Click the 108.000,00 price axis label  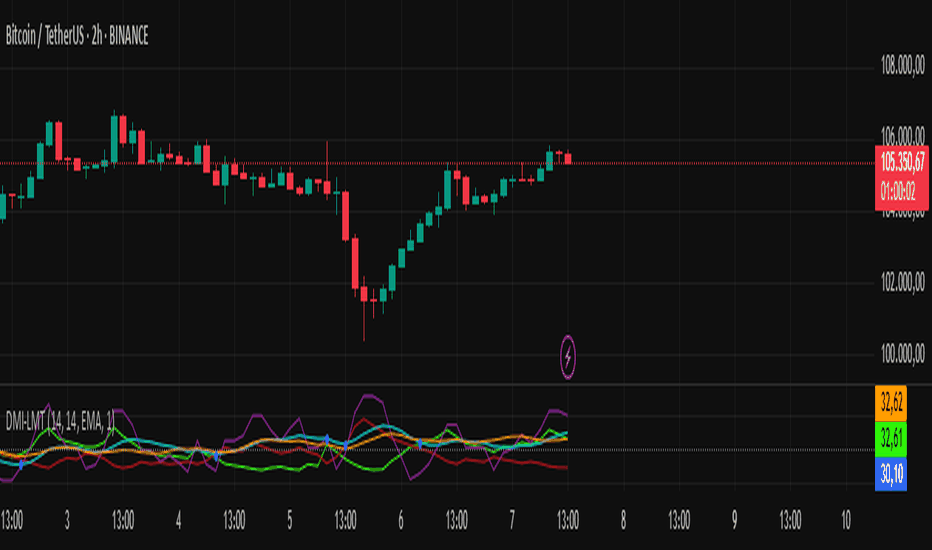902,65
